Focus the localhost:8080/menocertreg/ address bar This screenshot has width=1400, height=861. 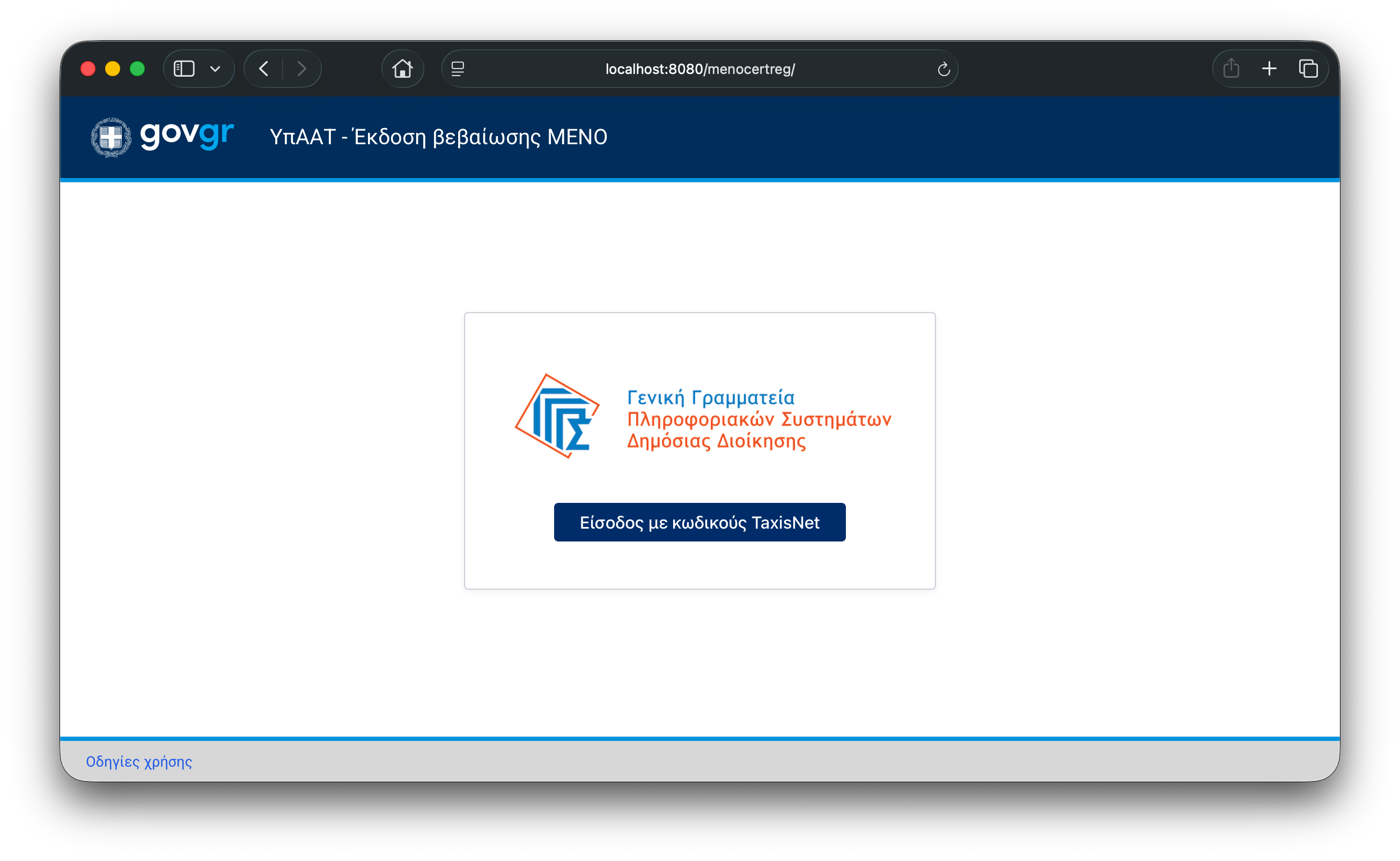pyautogui.click(x=699, y=69)
